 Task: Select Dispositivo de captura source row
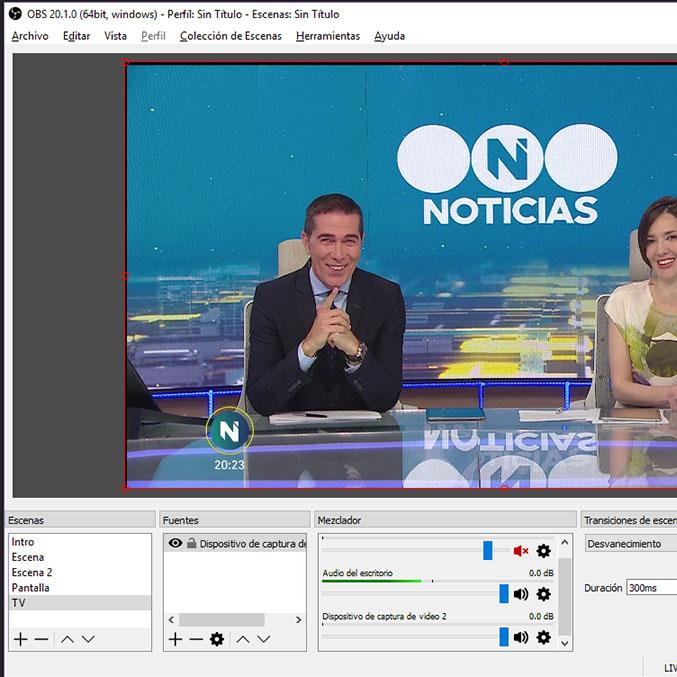tap(235, 543)
